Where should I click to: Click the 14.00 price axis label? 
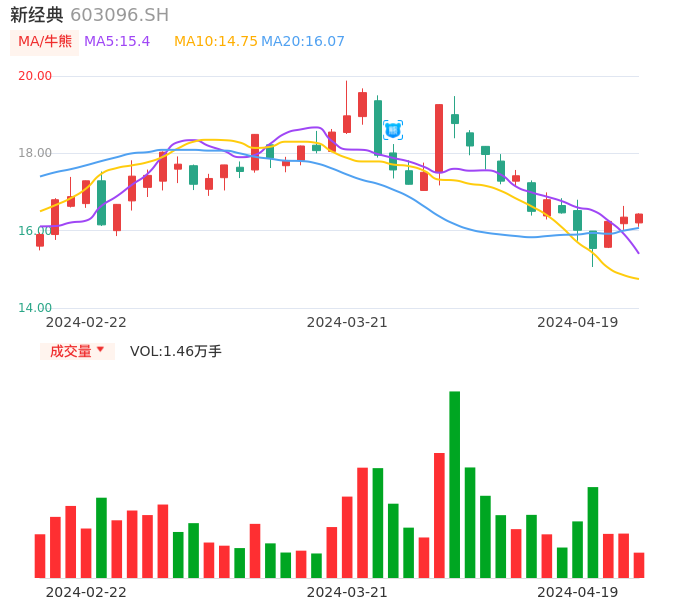(x=35, y=308)
